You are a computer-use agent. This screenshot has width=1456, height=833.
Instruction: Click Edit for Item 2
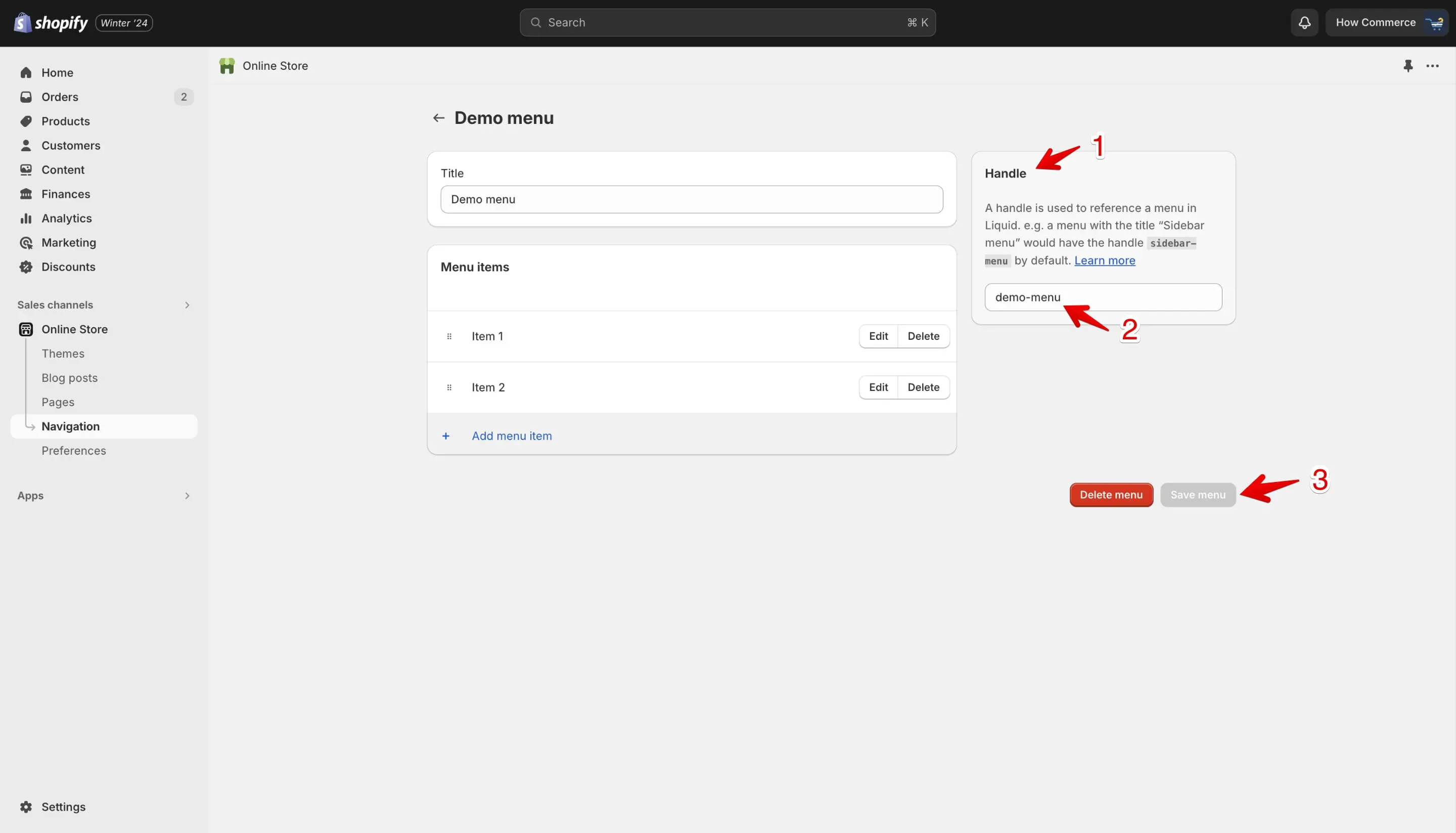[x=879, y=387]
